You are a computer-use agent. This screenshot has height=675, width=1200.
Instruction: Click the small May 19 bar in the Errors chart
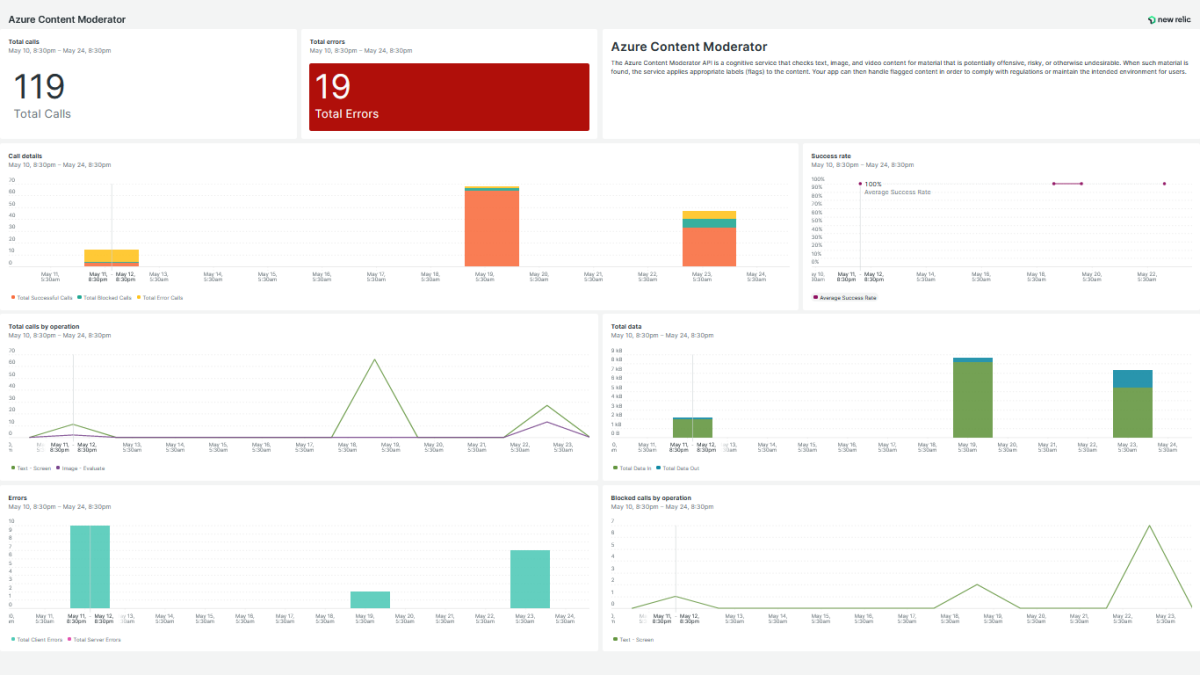point(370,600)
